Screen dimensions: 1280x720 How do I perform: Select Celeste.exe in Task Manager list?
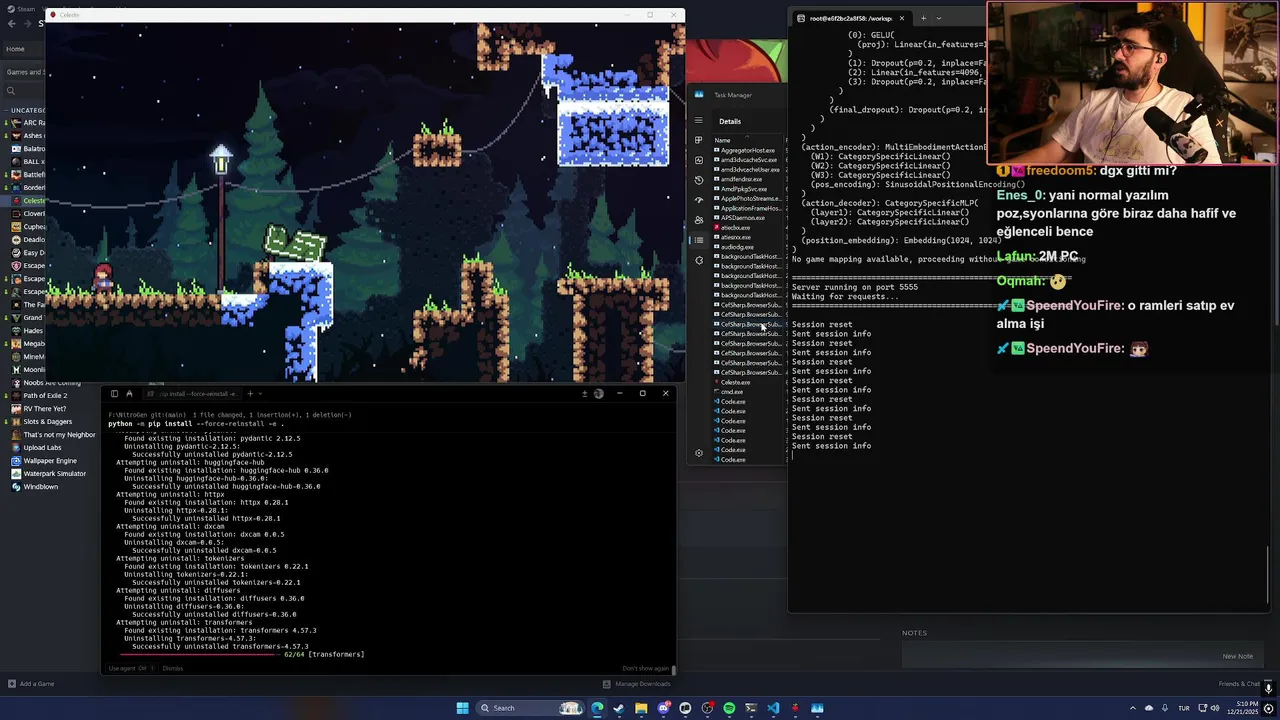click(x=735, y=382)
